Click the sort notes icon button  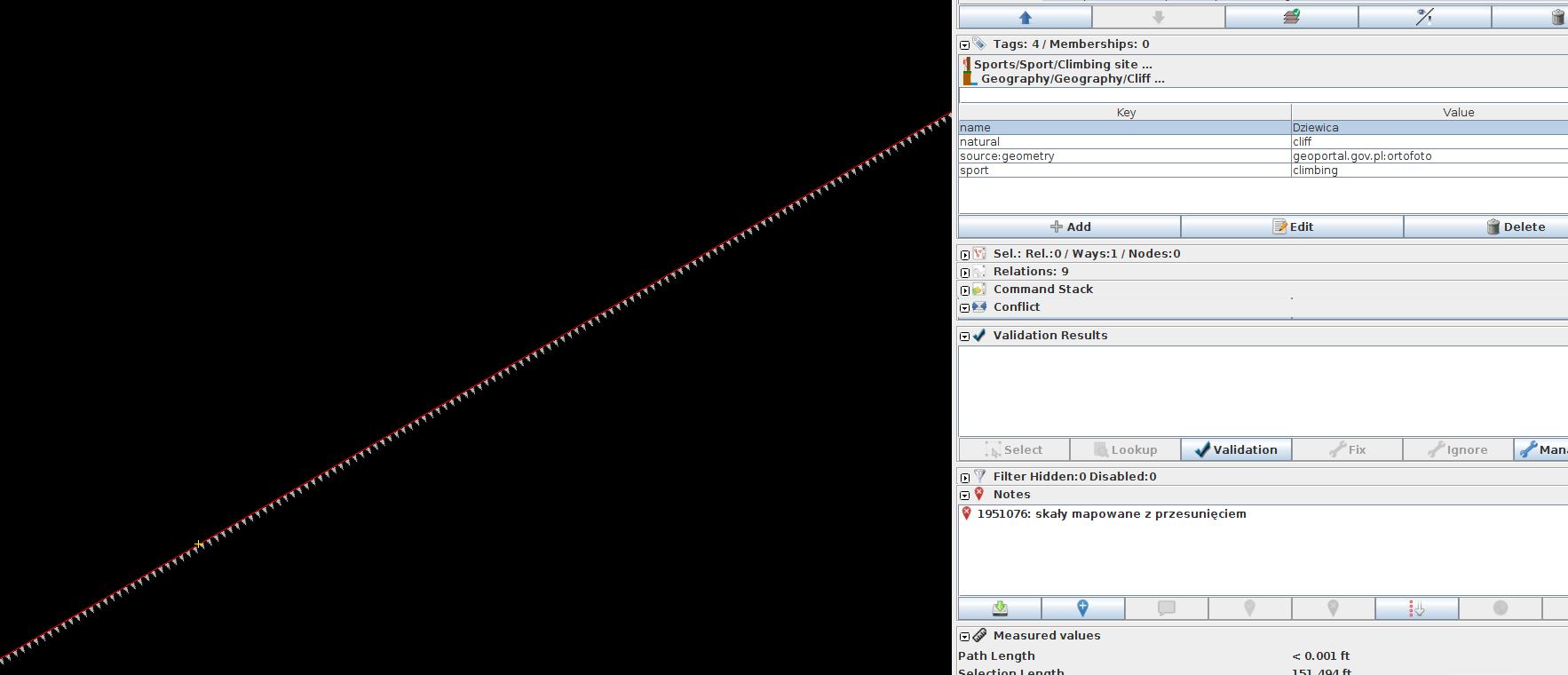click(1416, 608)
